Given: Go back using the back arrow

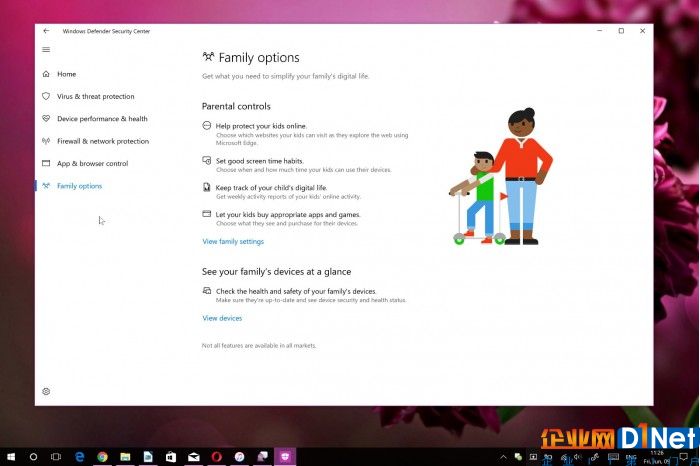Looking at the screenshot, I should (46, 31).
